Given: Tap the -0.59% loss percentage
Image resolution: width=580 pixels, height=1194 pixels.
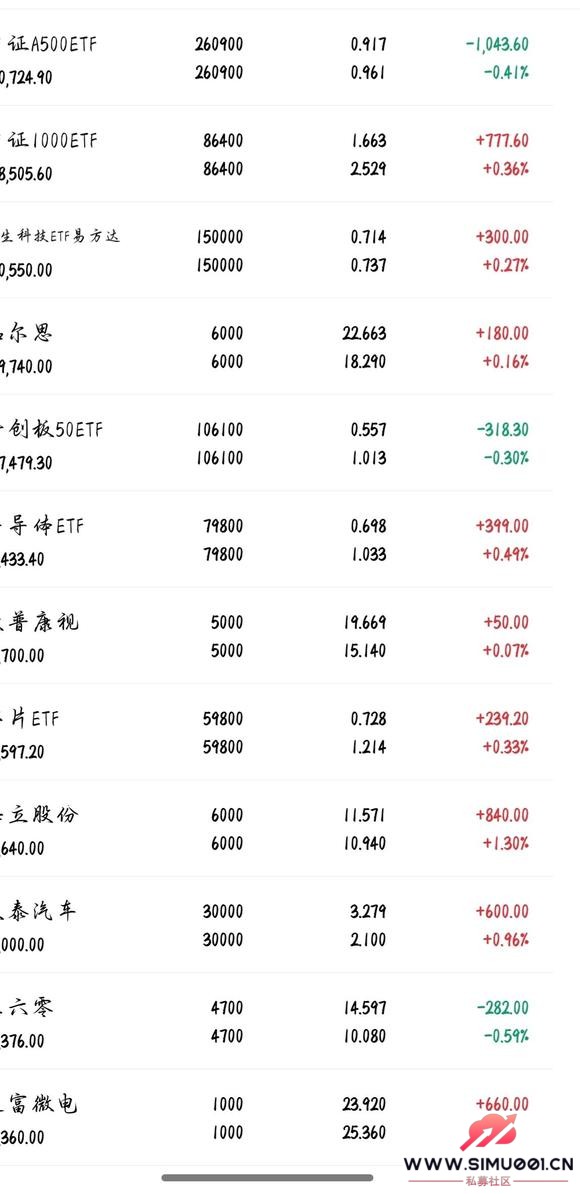Looking at the screenshot, I should [x=505, y=1036].
